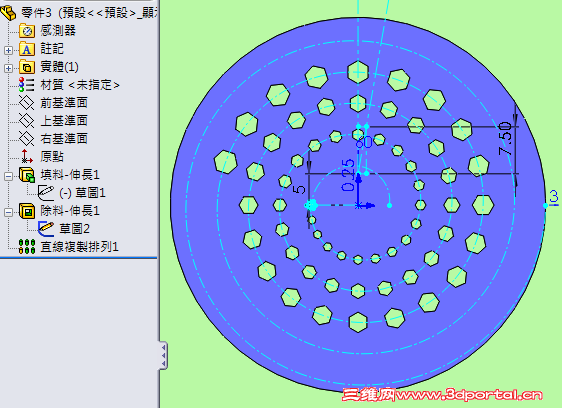Select the 右基準面 plane icon
Image resolution: width=562 pixels, height=408 pixels.
pyautogui.click(x=27, y=138)
